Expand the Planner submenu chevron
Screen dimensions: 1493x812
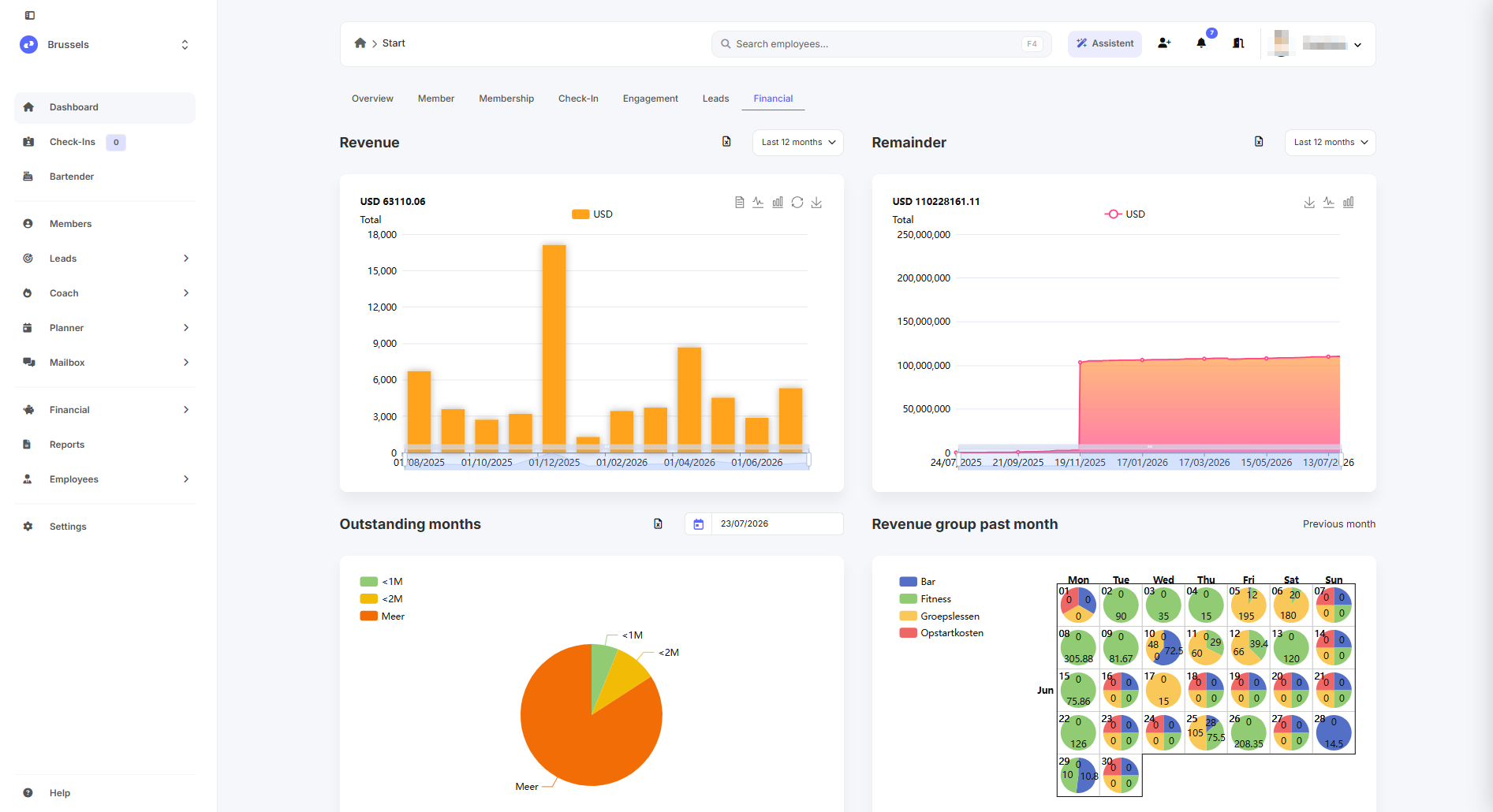tap(186, 328)
